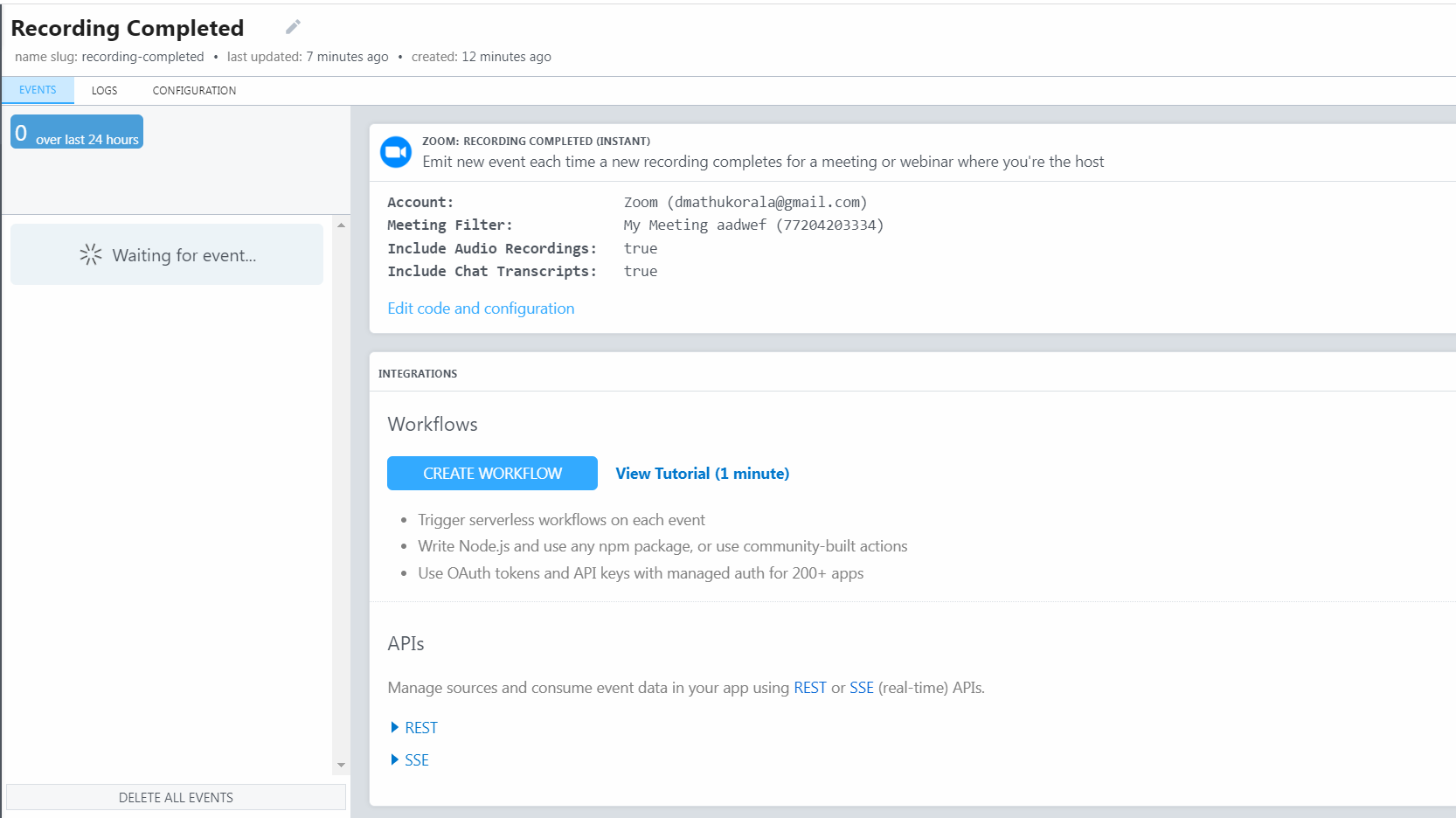Click the loading spinner beside Waiting for event

point(91,254)
